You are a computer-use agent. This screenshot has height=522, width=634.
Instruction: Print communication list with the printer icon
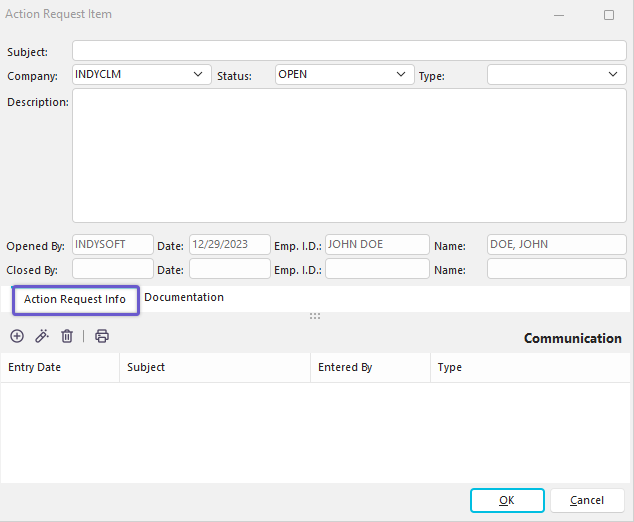(102, 337)
